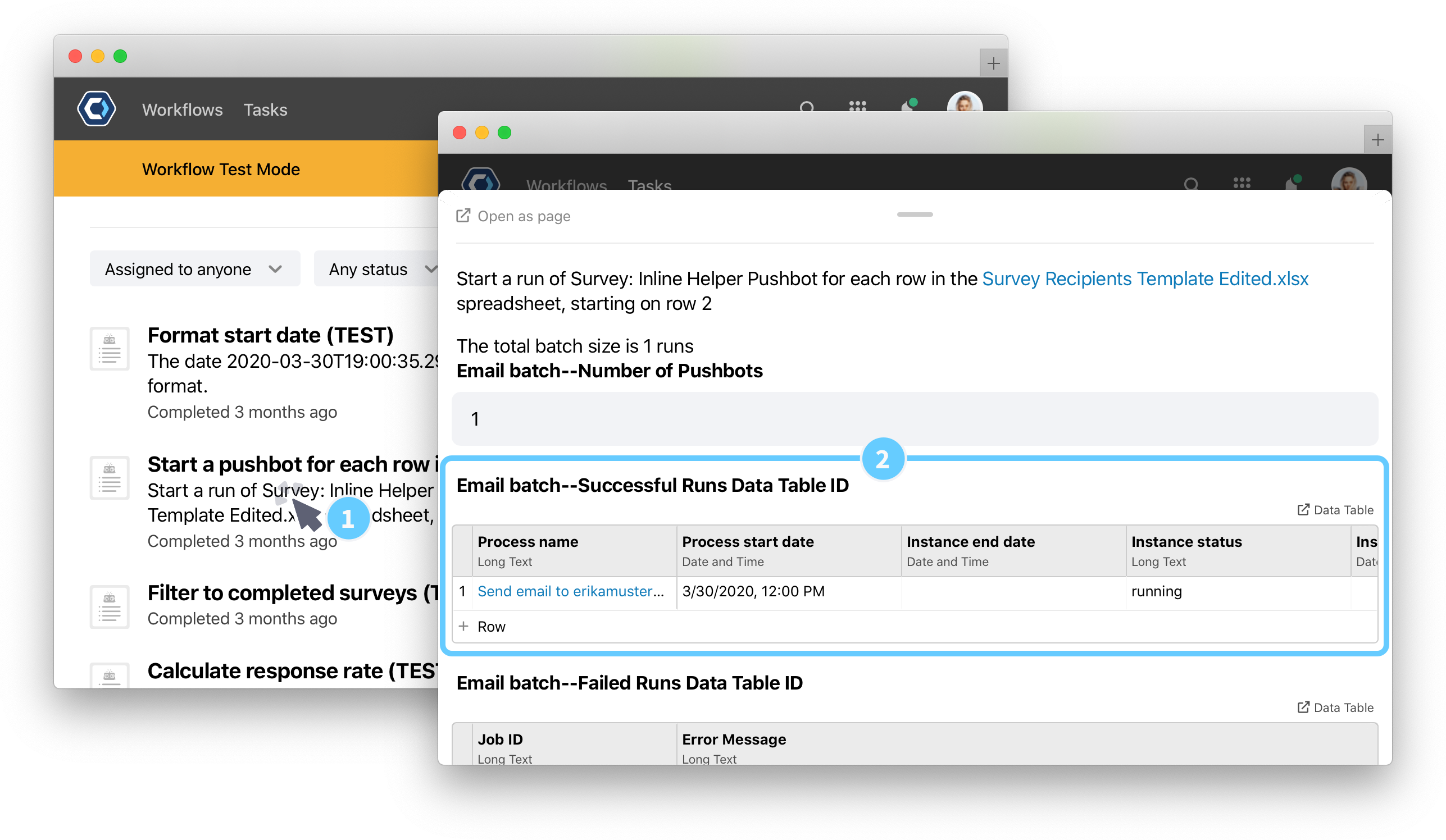Click 'Open as page' link
The image size is (1446, 840).
524,216
